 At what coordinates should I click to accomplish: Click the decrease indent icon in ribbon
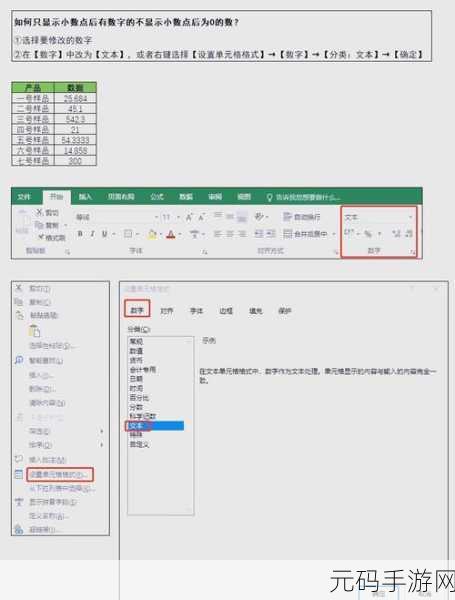259,234
